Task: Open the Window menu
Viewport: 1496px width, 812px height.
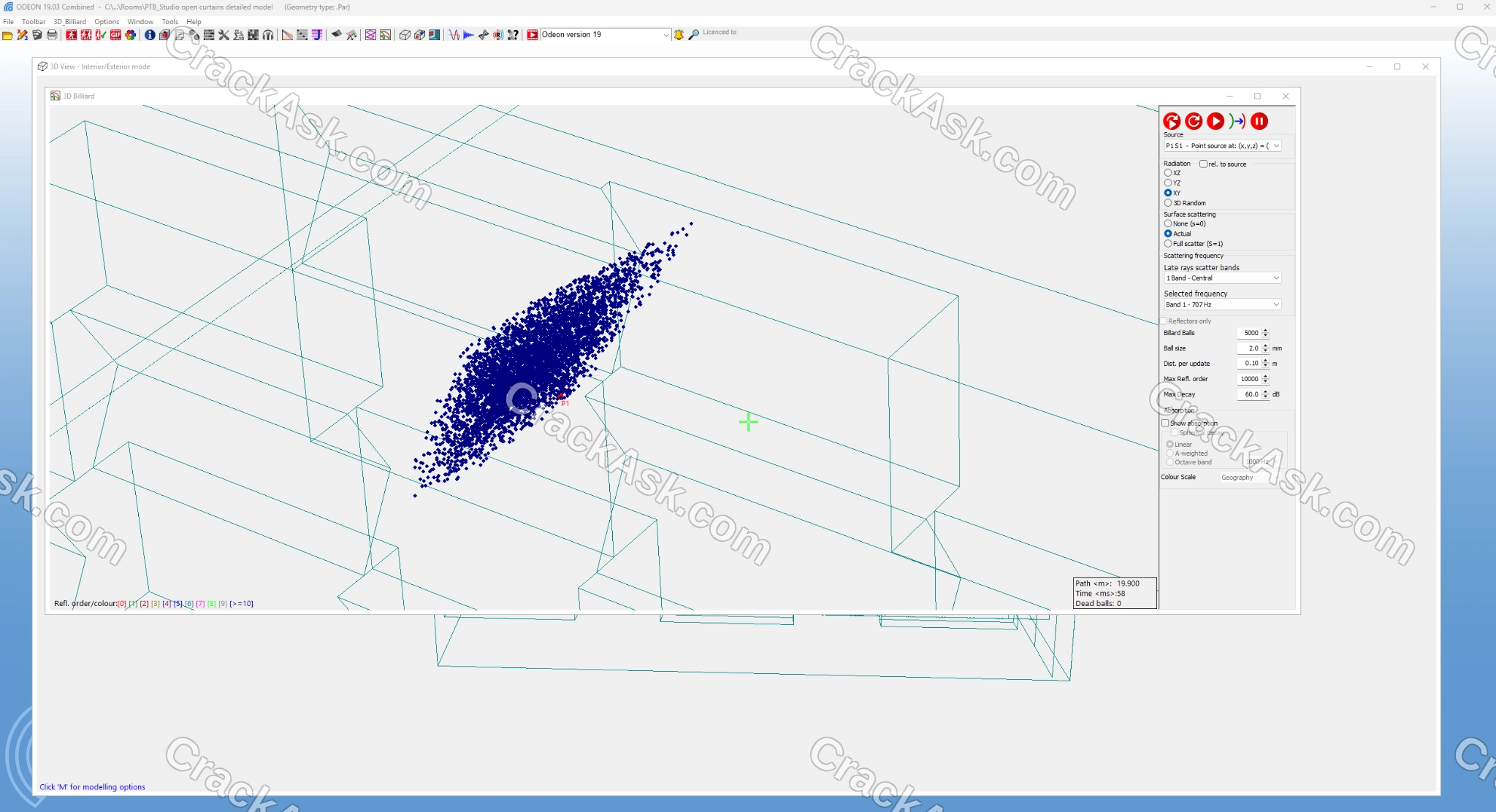Action: [x=140, y=22]
